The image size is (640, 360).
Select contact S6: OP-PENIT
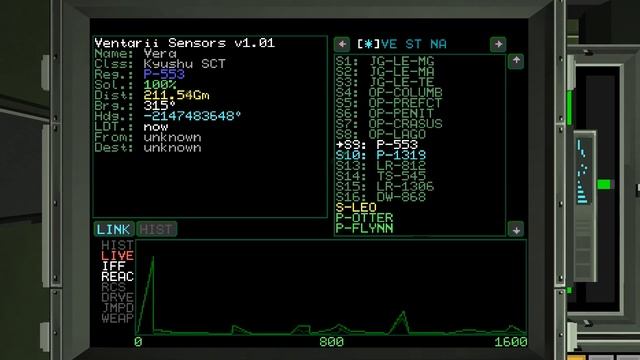(385, 113)
